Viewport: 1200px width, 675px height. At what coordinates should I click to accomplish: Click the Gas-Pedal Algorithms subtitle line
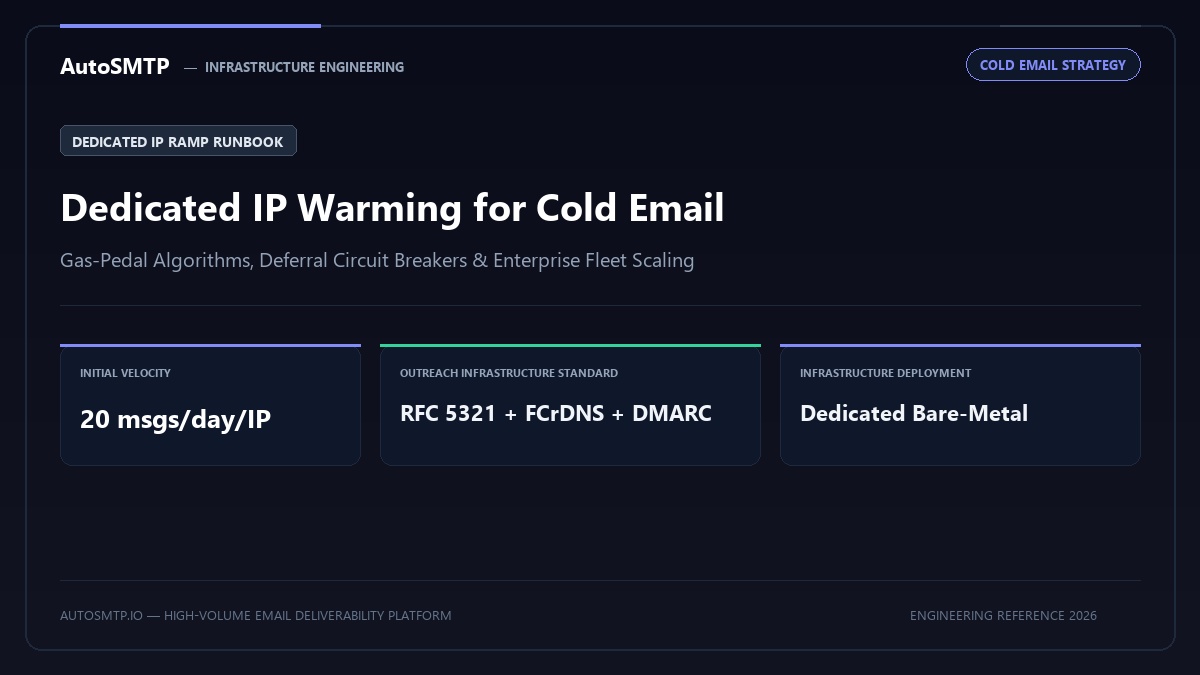(x=377, y=261)
